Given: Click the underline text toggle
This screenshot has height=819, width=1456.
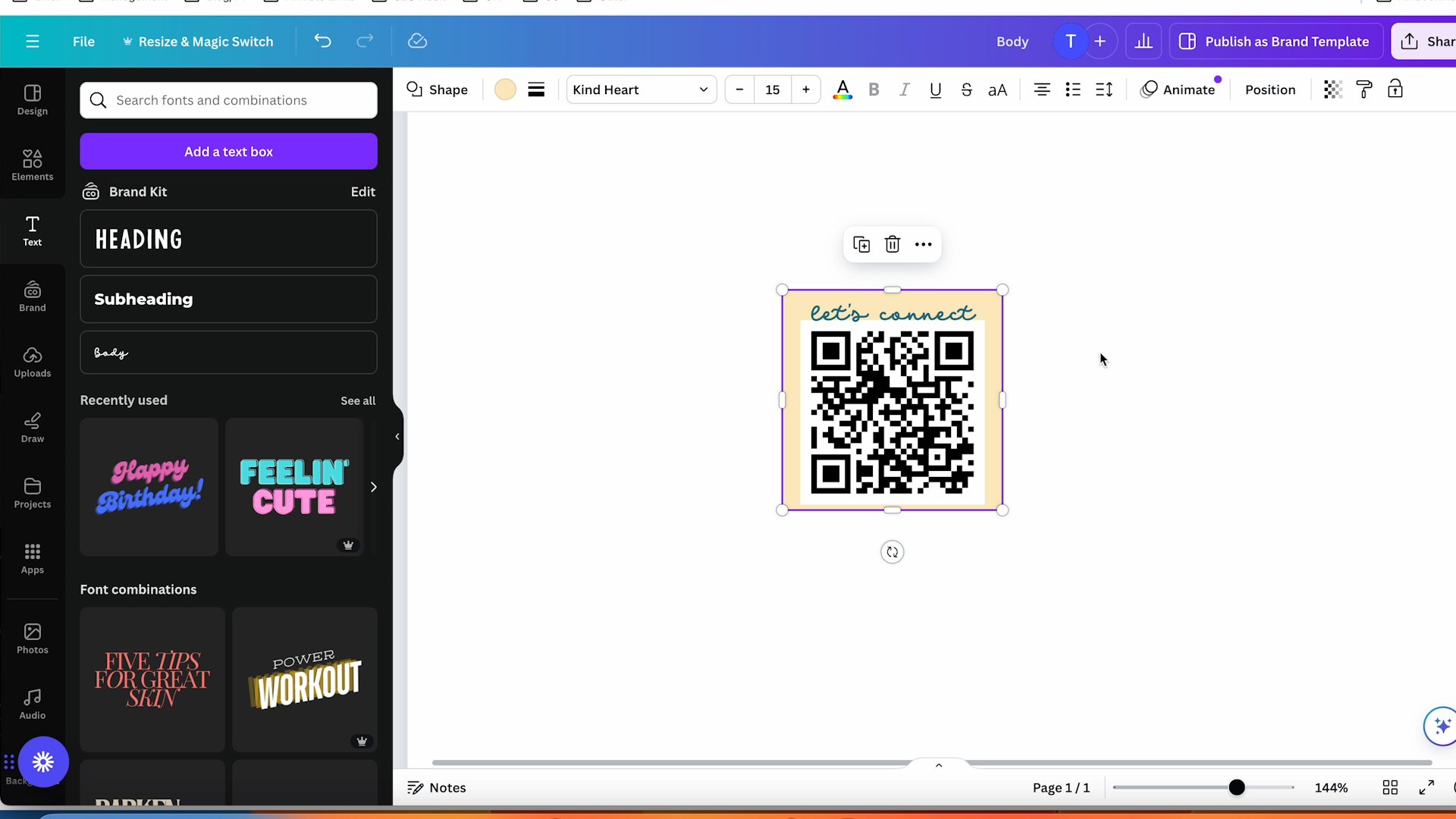Looking at the screenshot, I should (x=935, y=89).
